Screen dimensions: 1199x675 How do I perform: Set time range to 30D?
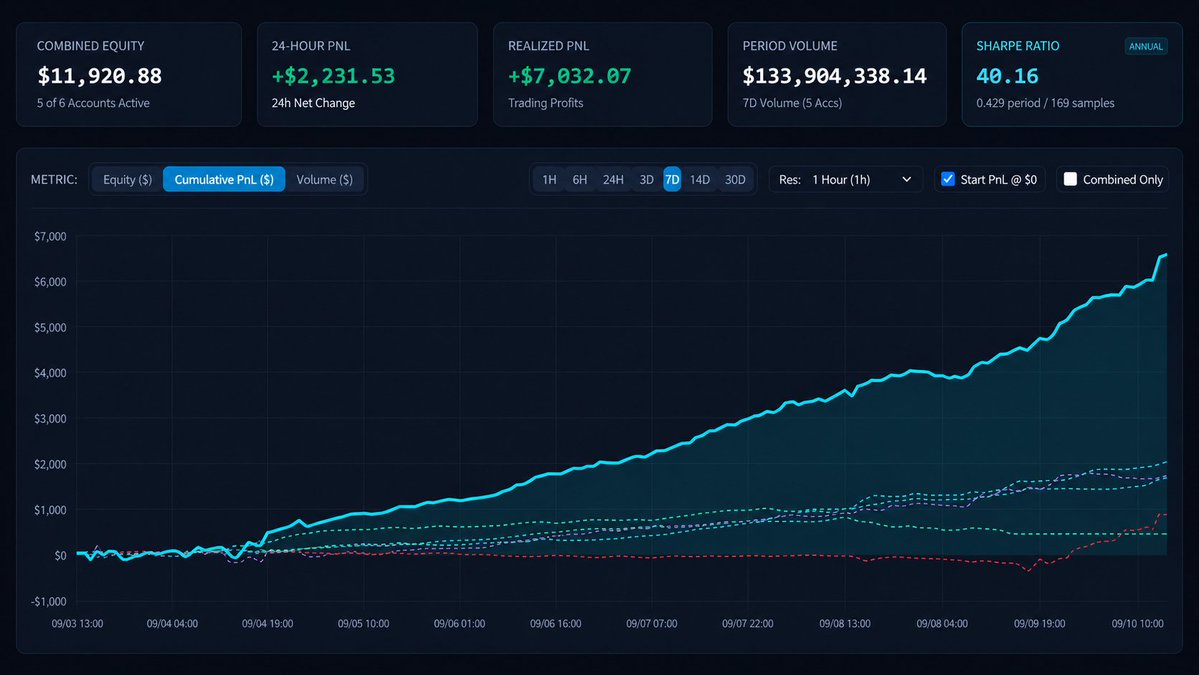(x=735, y=180)
